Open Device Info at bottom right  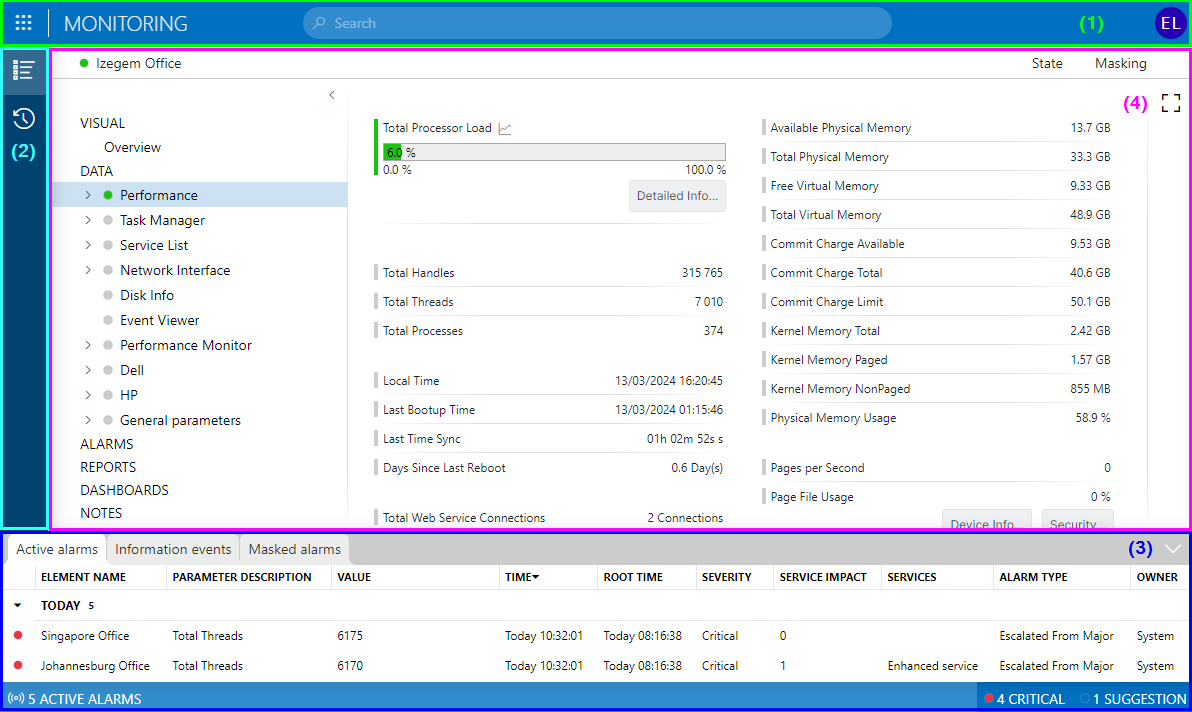986,521
